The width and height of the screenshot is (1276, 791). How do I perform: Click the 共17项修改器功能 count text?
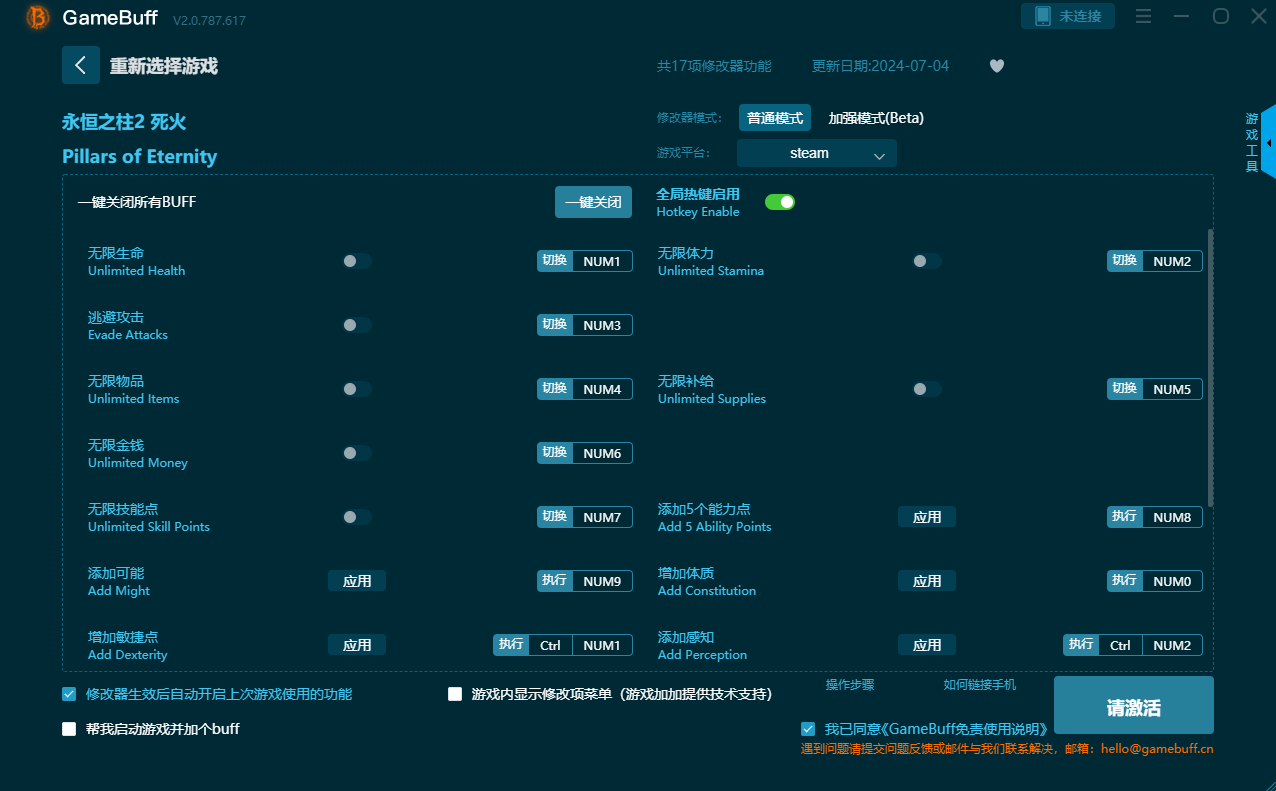(x=714, y=66)
